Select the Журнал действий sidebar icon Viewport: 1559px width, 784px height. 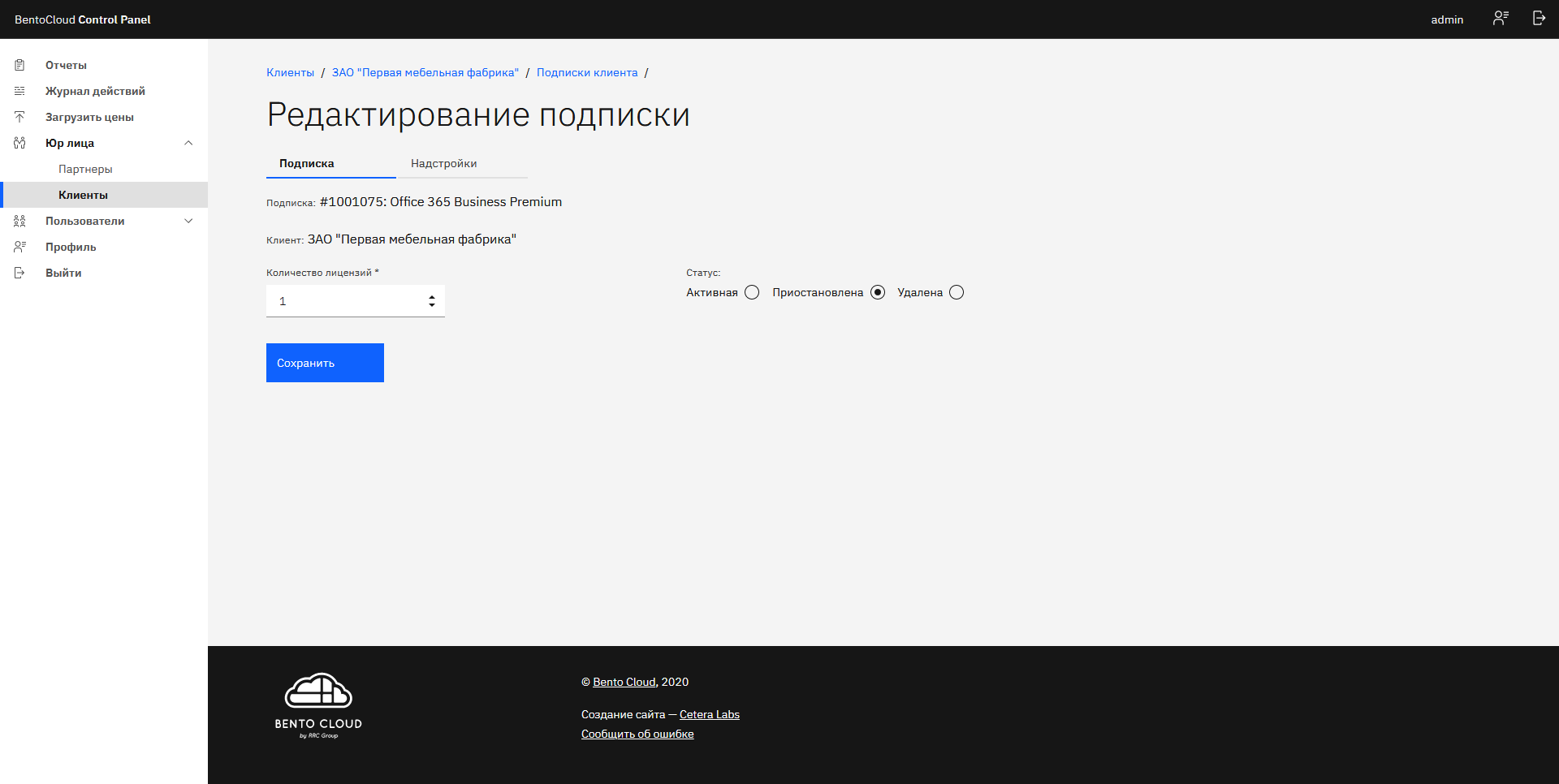[19, 91]
